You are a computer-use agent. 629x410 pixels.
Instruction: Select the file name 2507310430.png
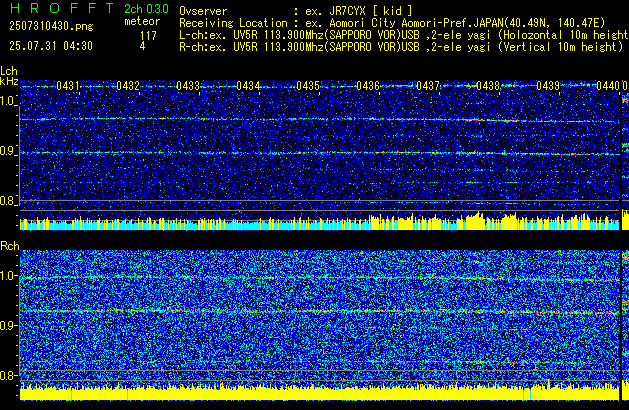point(51,26)
